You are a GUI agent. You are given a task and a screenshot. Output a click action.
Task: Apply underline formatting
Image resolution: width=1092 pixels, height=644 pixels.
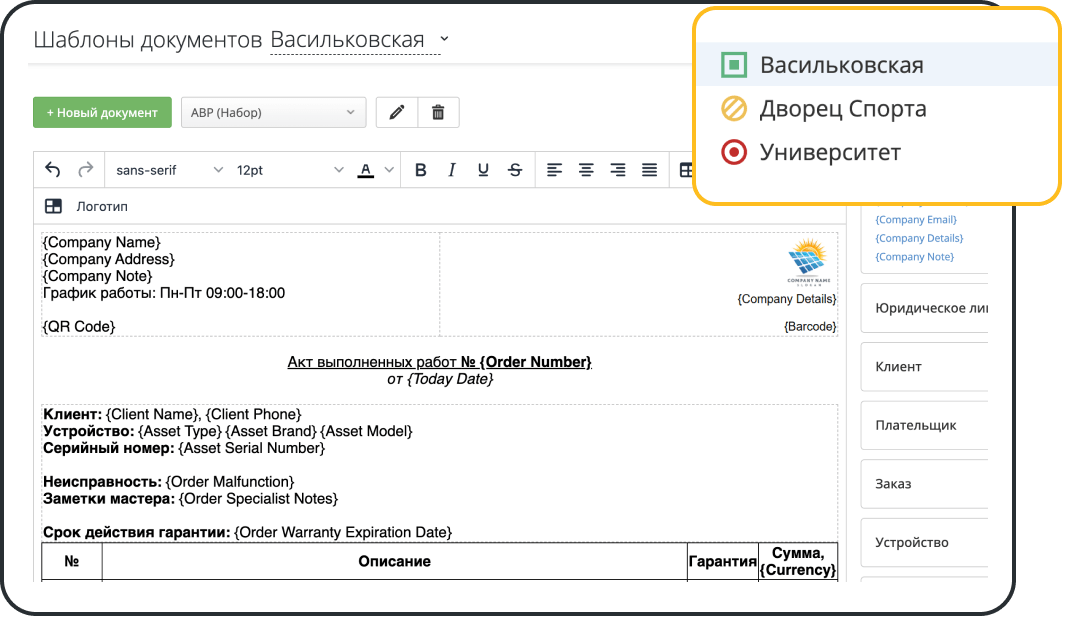483,169
